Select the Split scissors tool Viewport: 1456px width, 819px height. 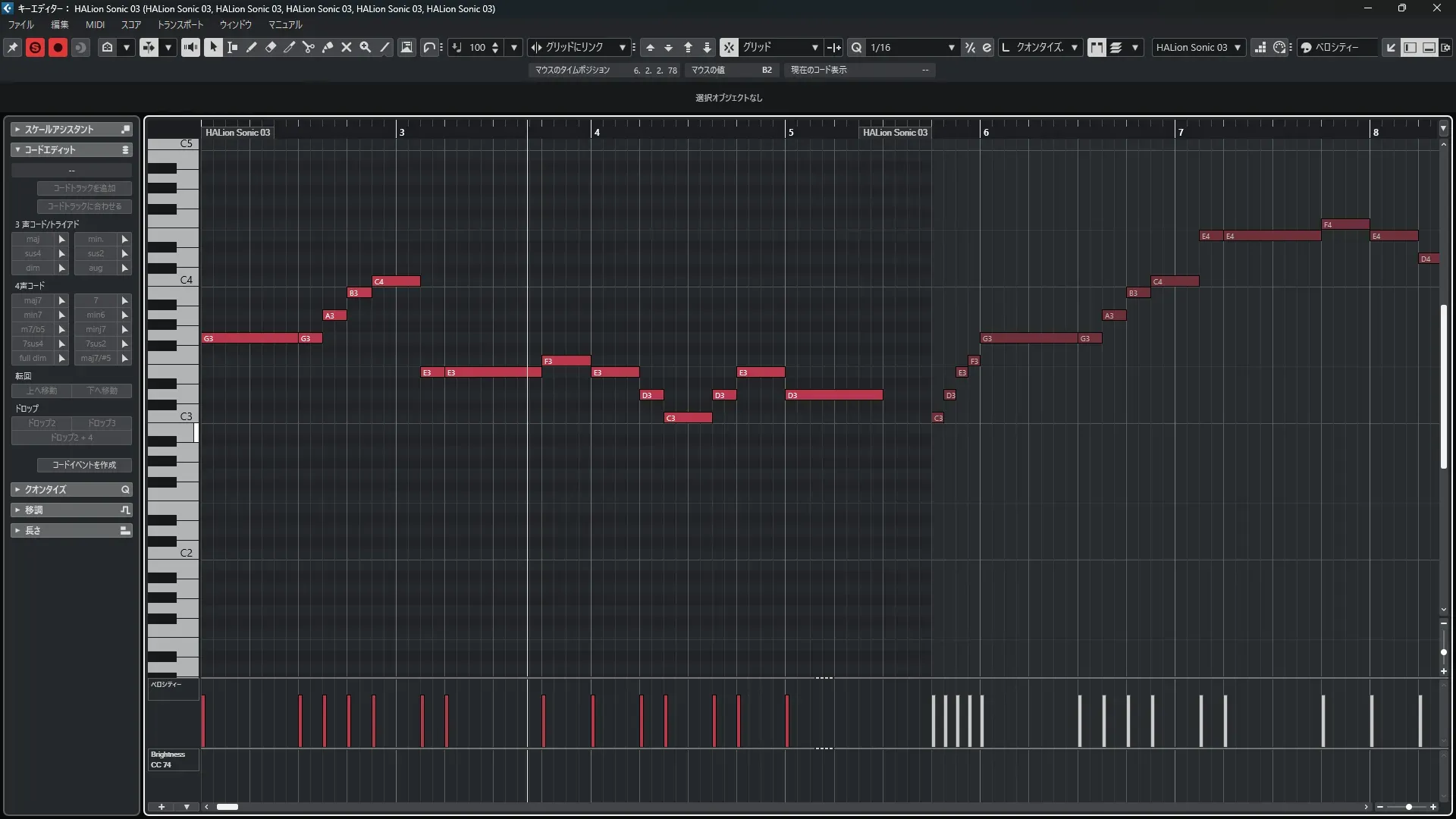[308, 47]
